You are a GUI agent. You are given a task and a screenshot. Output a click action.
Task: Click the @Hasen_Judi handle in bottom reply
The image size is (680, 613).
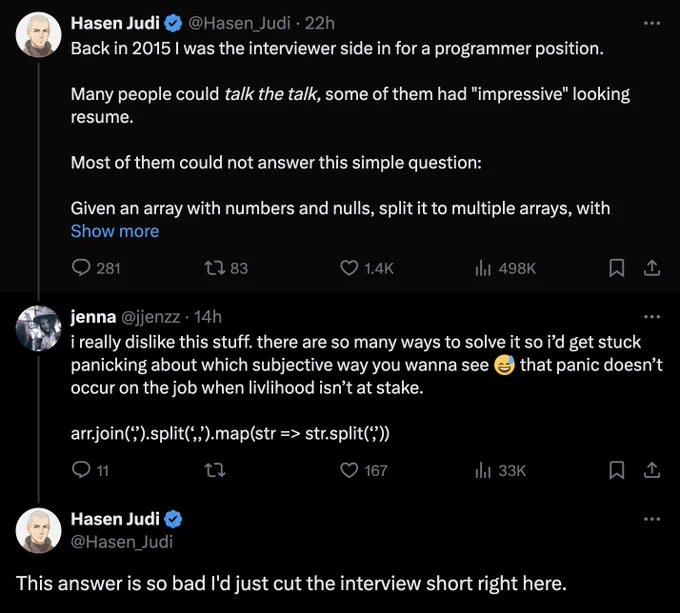click(x=122, y=541)
